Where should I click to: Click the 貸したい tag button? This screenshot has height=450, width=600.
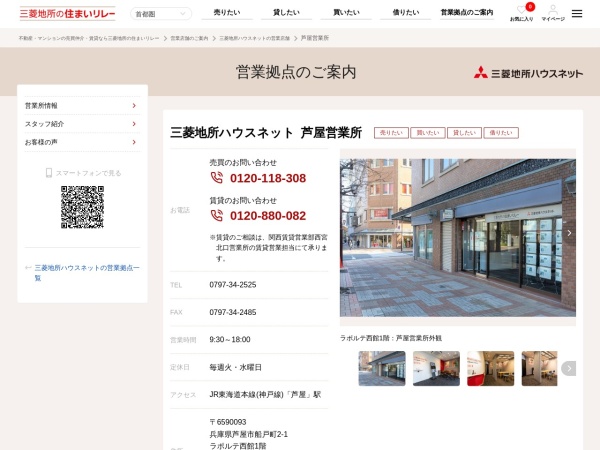(464, 133)
